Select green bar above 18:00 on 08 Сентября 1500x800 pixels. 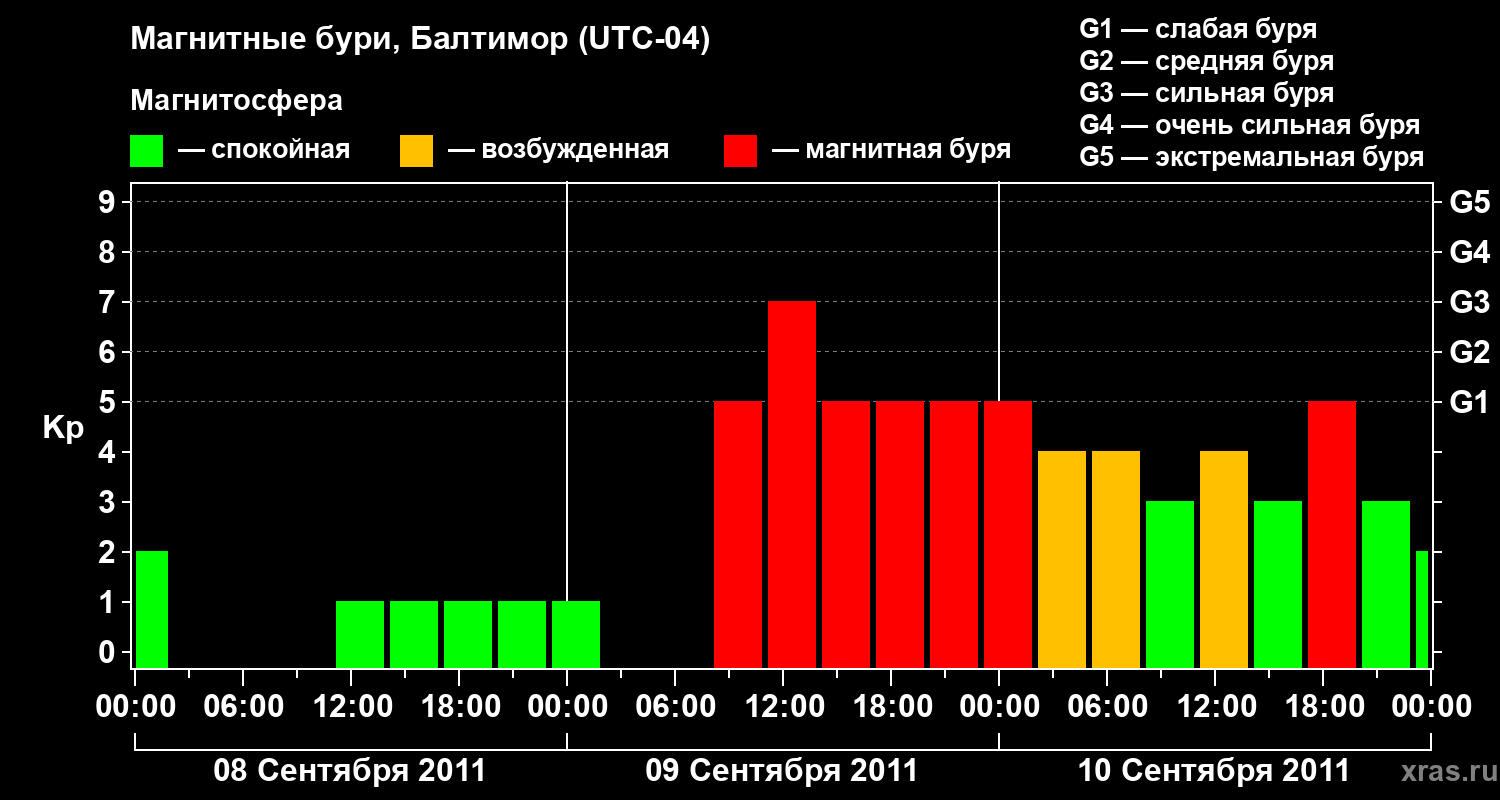tap(468, 634)
